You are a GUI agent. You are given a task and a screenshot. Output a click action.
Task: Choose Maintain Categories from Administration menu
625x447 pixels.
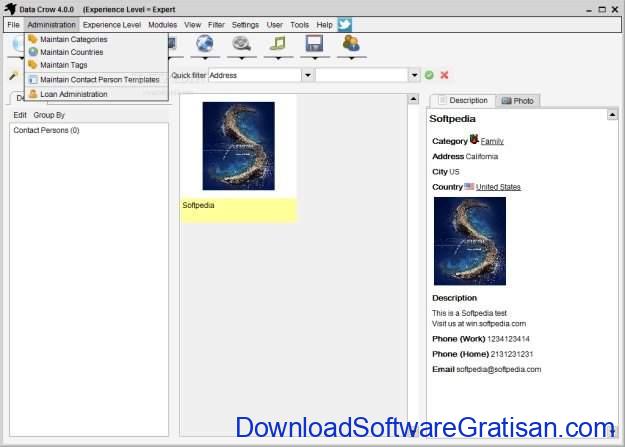(73, 40)
